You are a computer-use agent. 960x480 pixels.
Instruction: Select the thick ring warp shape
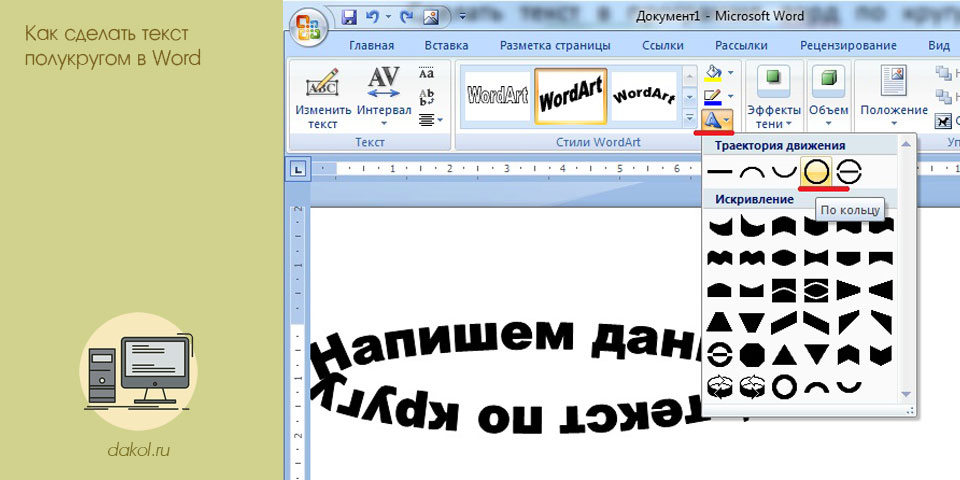pyautogui.click(x=784, y=387)
